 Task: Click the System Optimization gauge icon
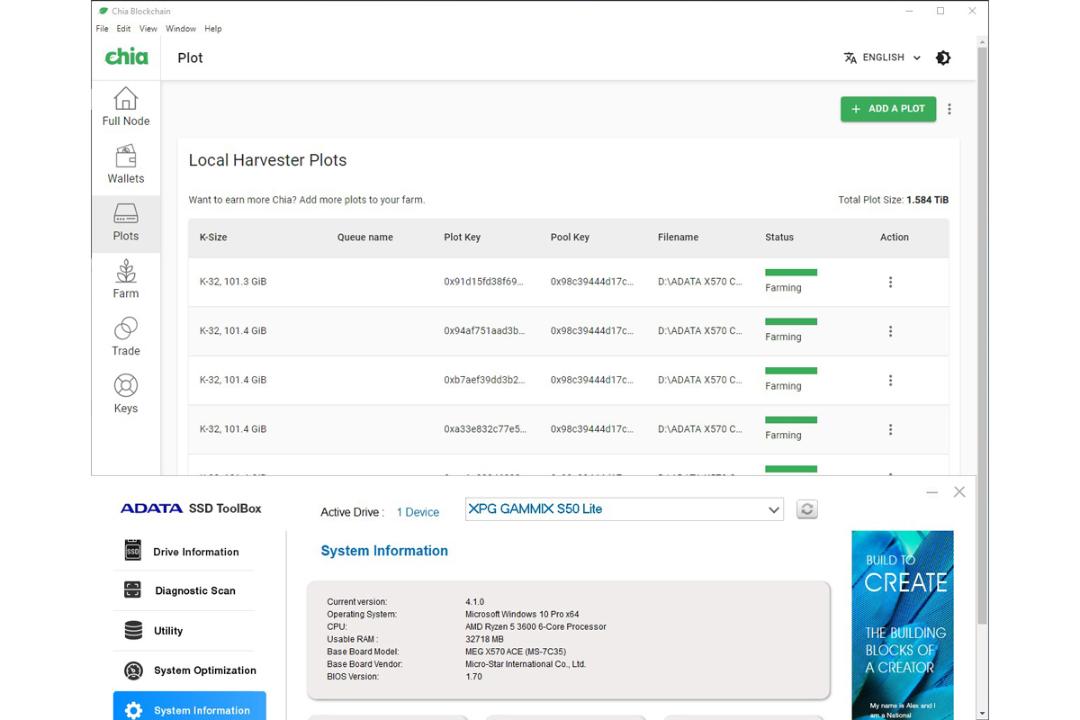coord(133,670)
